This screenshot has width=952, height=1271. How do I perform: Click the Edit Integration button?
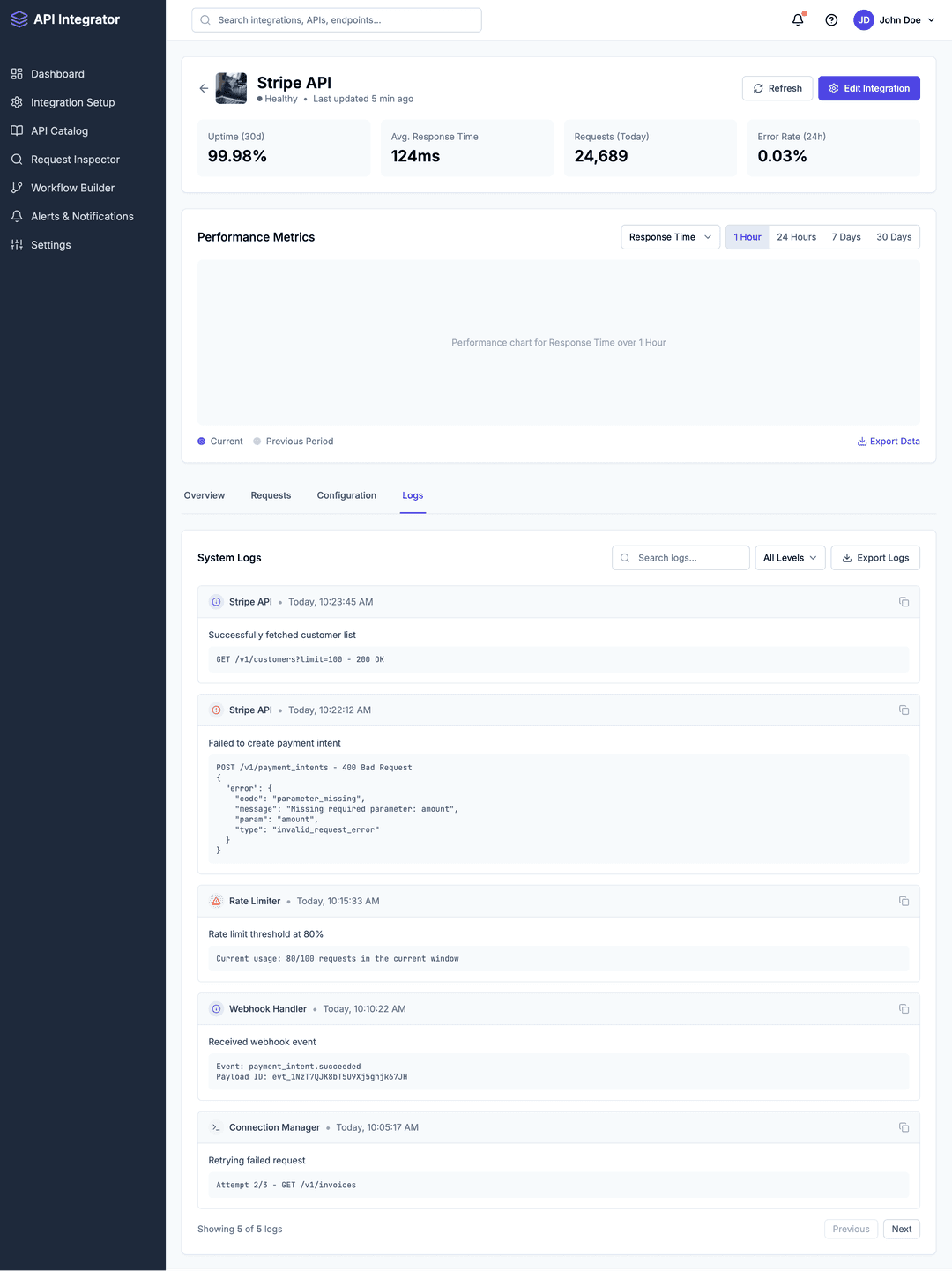(x=868, y=88)
